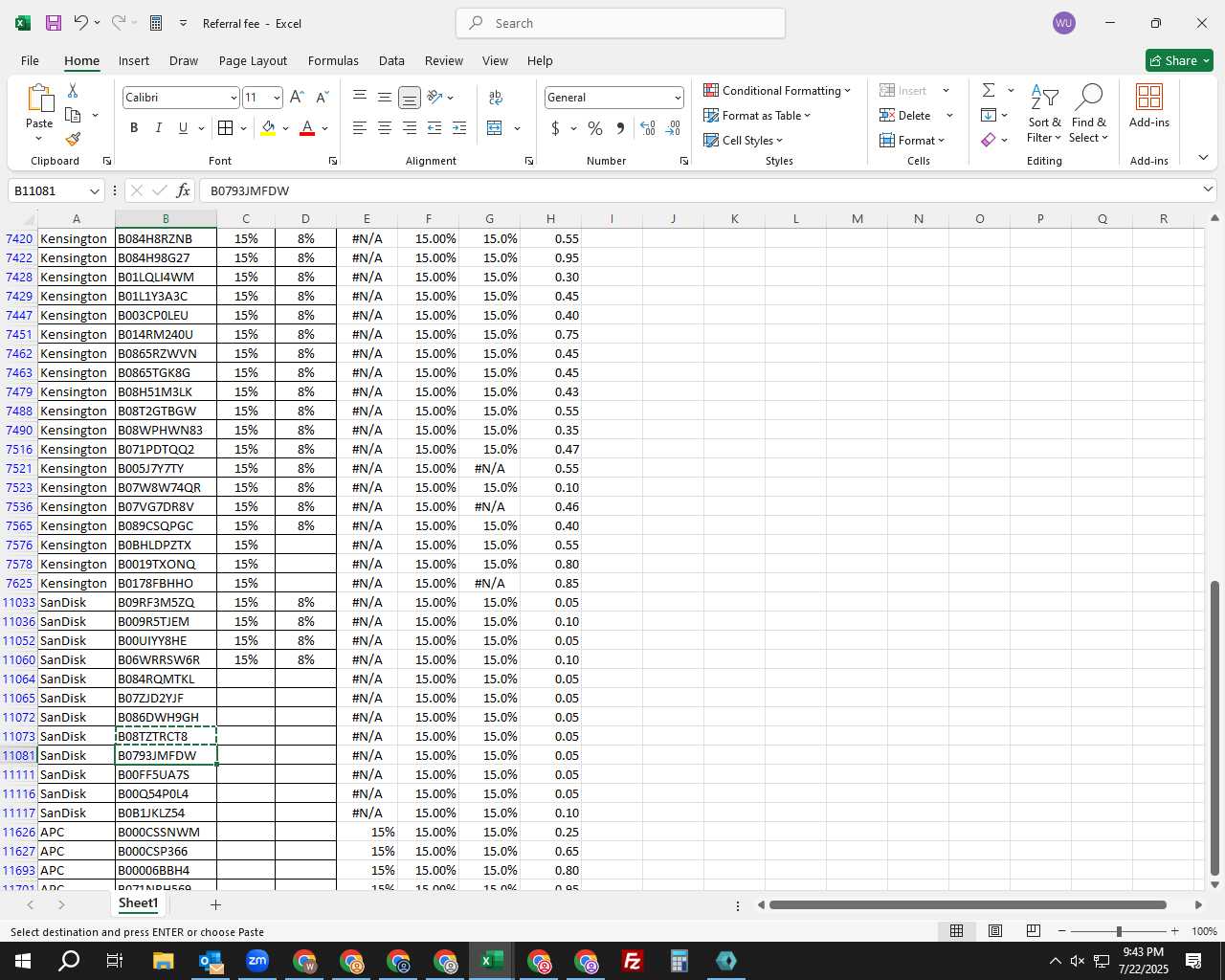Toggle Italic formatting
The width and height of the screenshot is (1225, 980).
158,128
